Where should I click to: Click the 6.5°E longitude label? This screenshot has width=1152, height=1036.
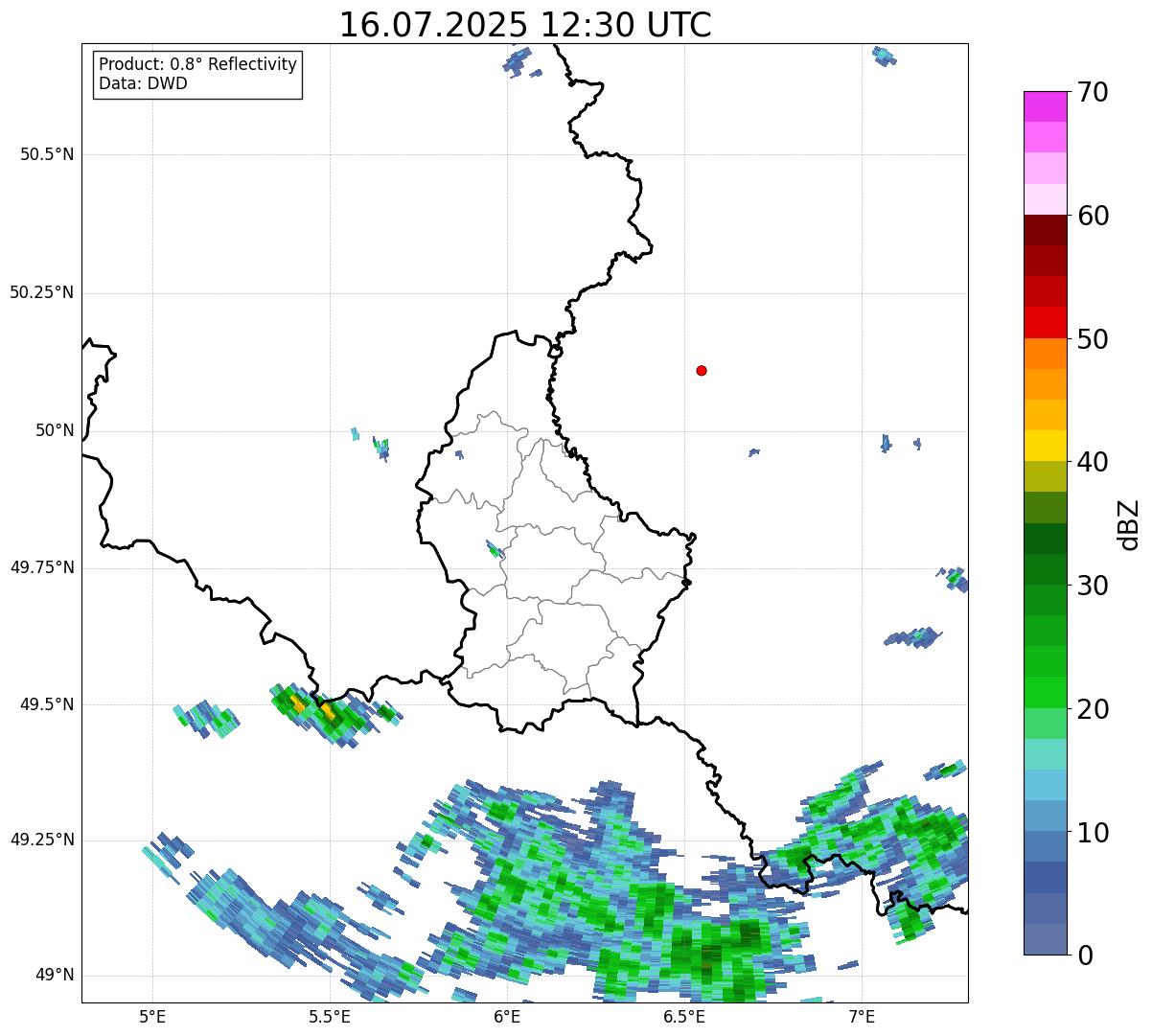[685, 1016]
